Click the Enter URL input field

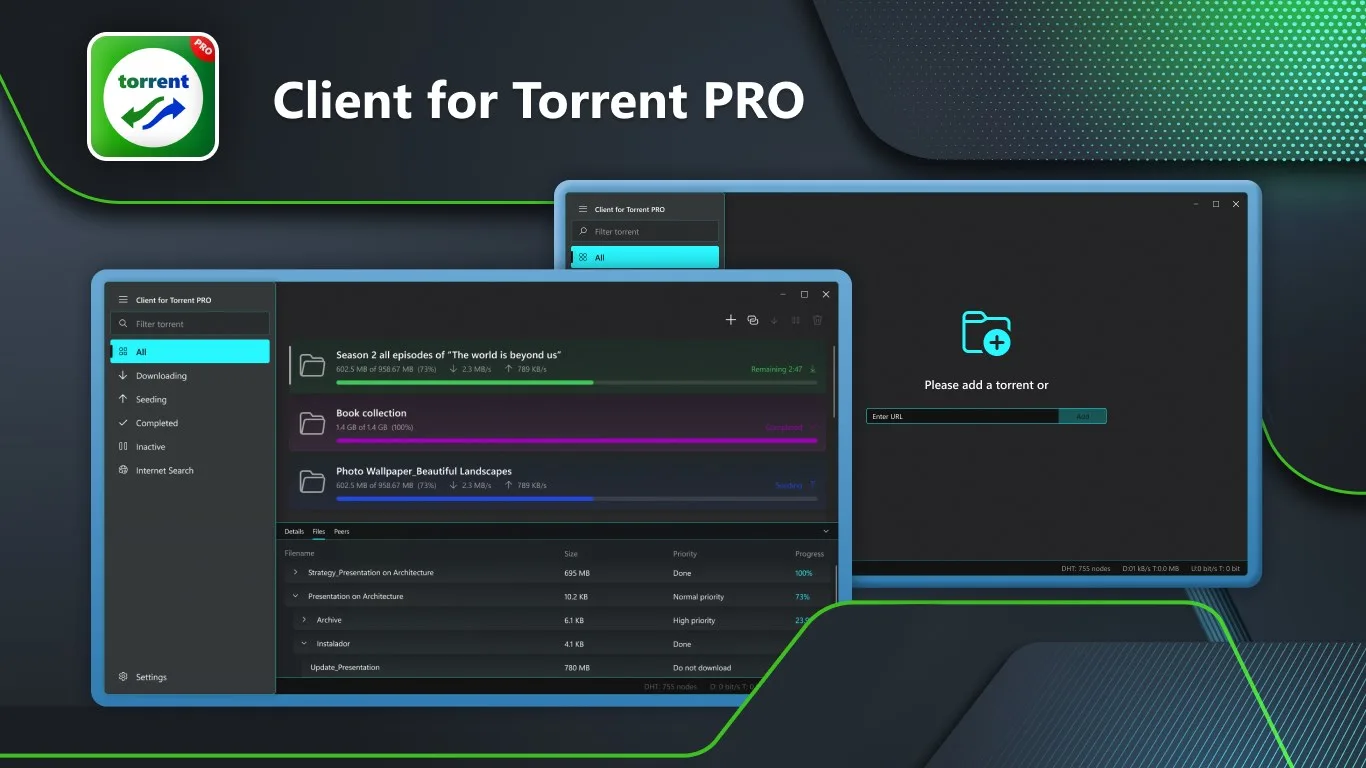tap(962, 416)
